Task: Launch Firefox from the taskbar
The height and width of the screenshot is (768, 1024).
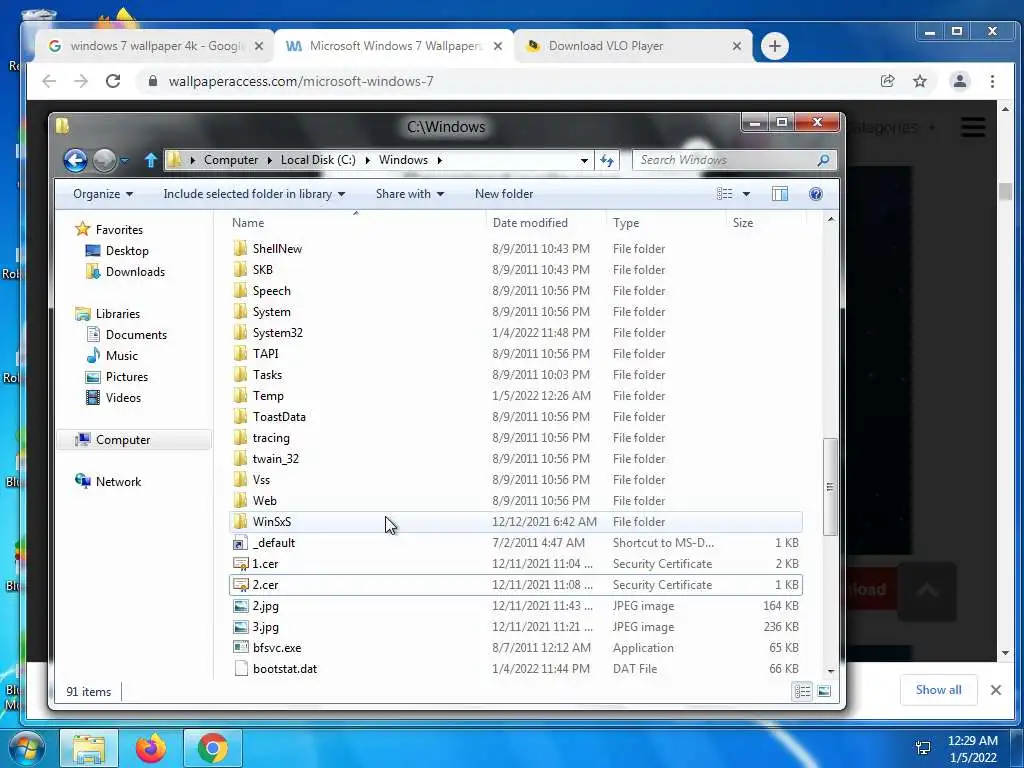Action: (x=151, y=748)
